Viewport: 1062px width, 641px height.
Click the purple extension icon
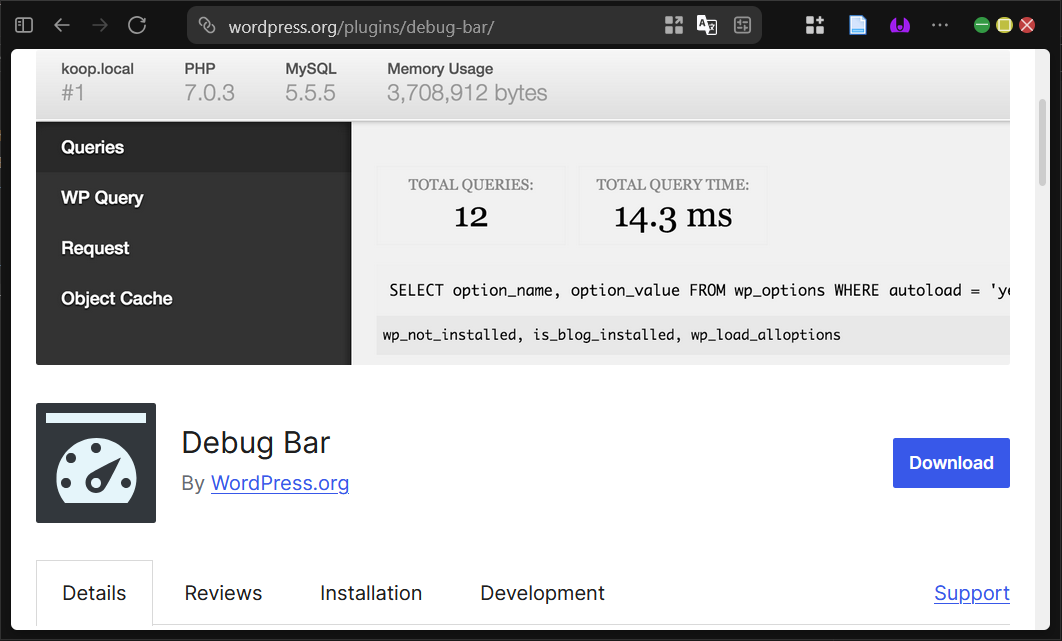[899, 26]
